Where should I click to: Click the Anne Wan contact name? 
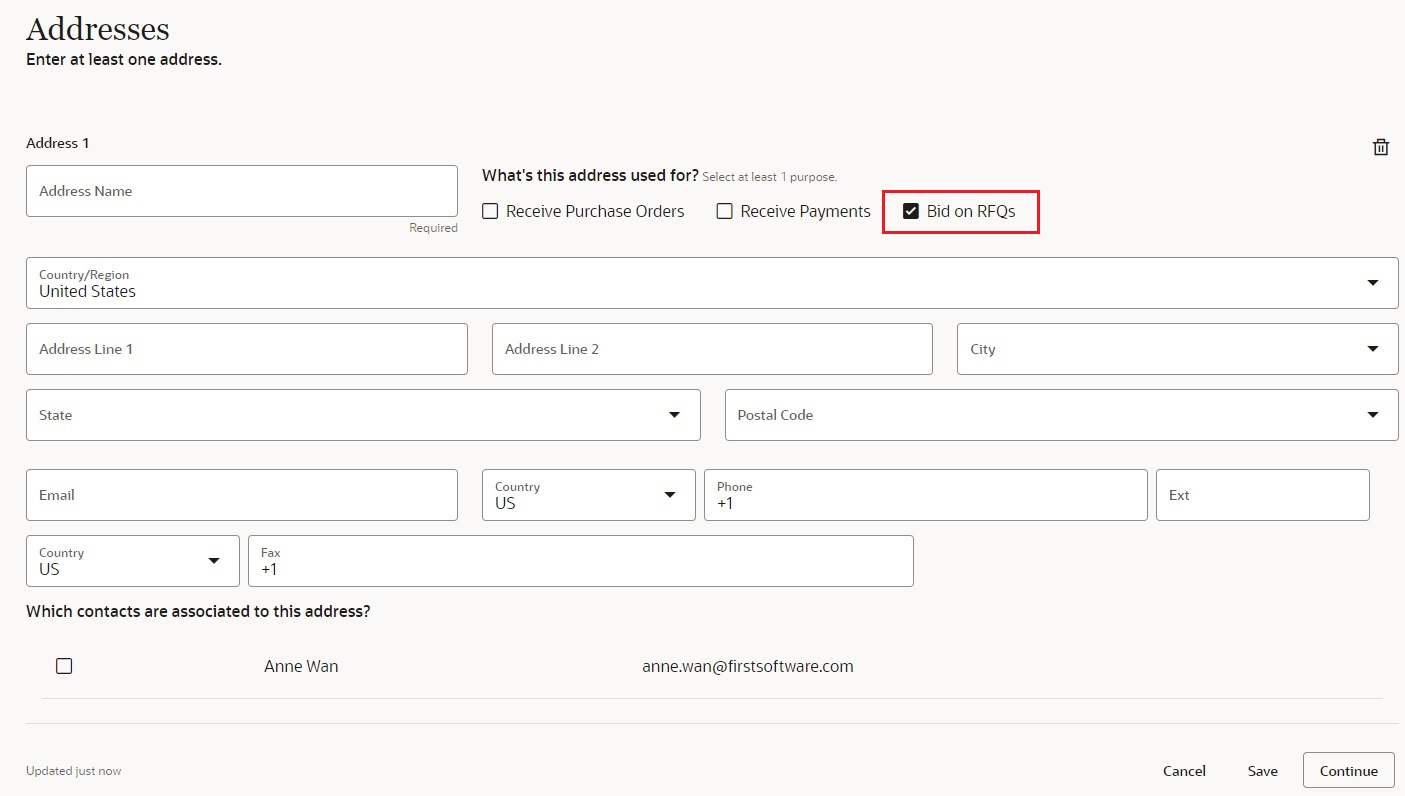pyautogui.click(x=301, y=666)
